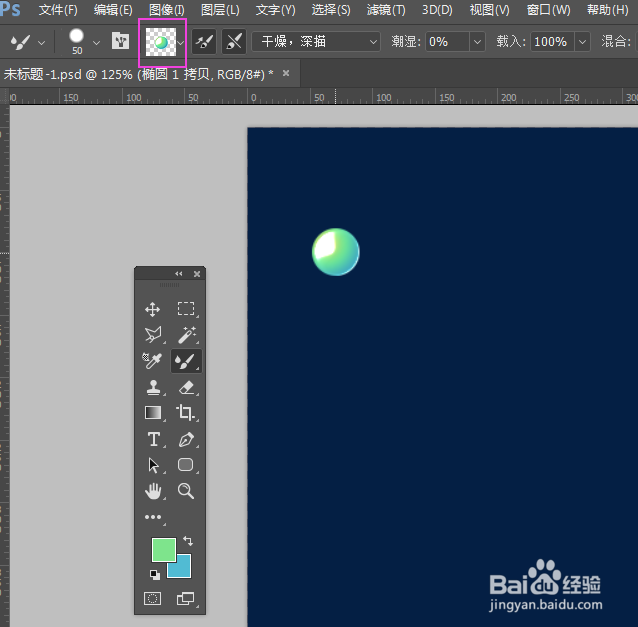This screenshot has width=638, height=627.
Task: Select the Eraser tool
Action: pyautogui.click(x=186, y=387)
